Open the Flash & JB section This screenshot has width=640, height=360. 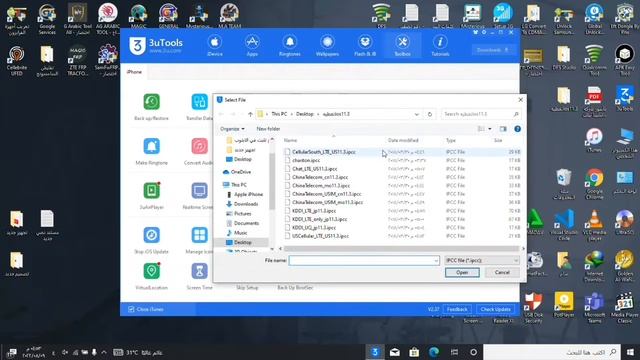365,45
